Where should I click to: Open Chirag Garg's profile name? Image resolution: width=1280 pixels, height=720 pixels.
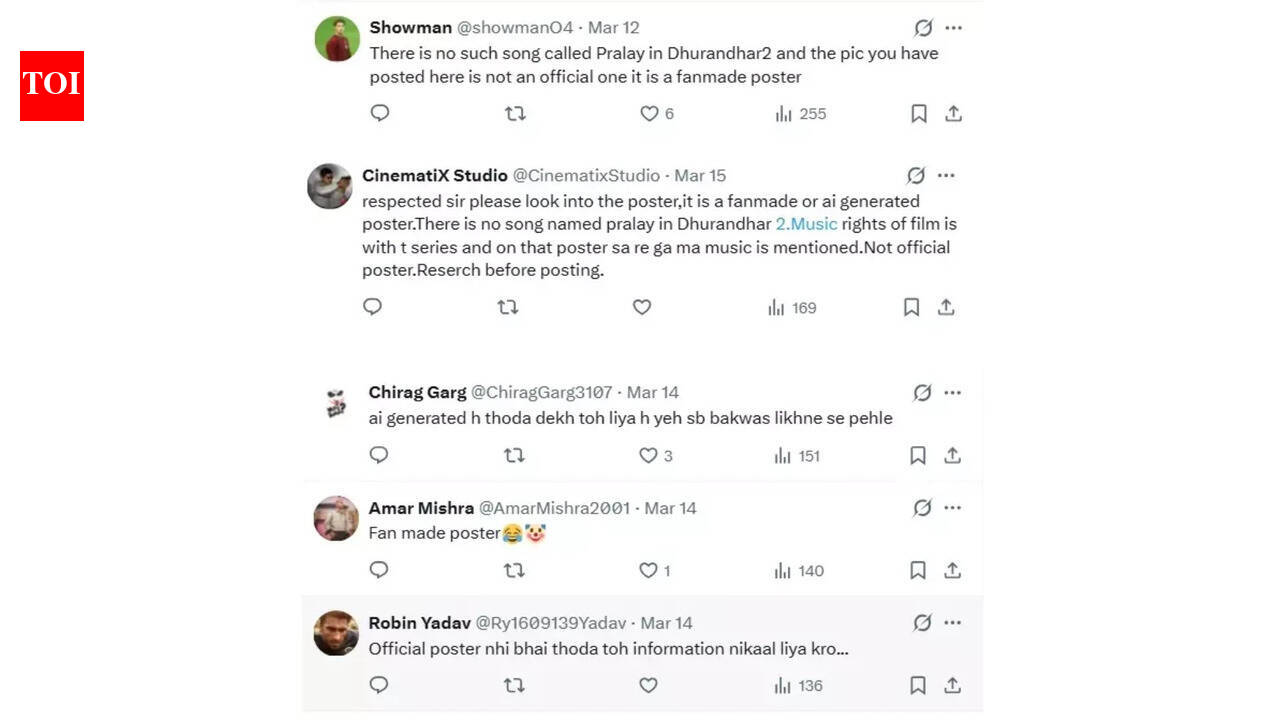click(418, 392)
